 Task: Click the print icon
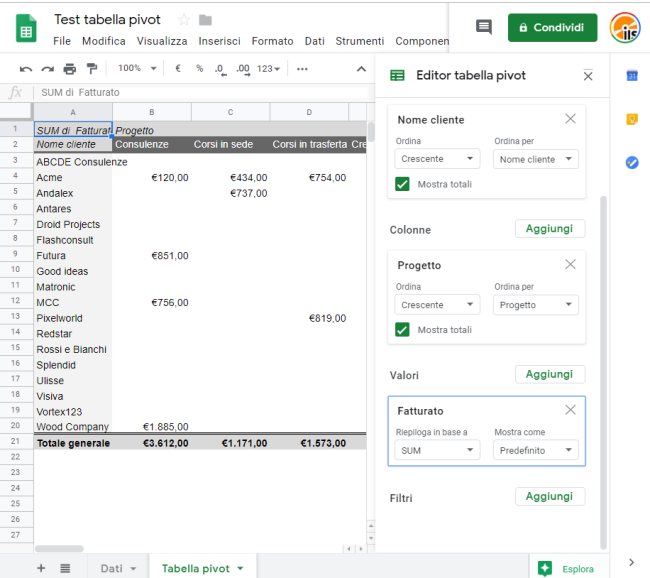pos(69,69)
